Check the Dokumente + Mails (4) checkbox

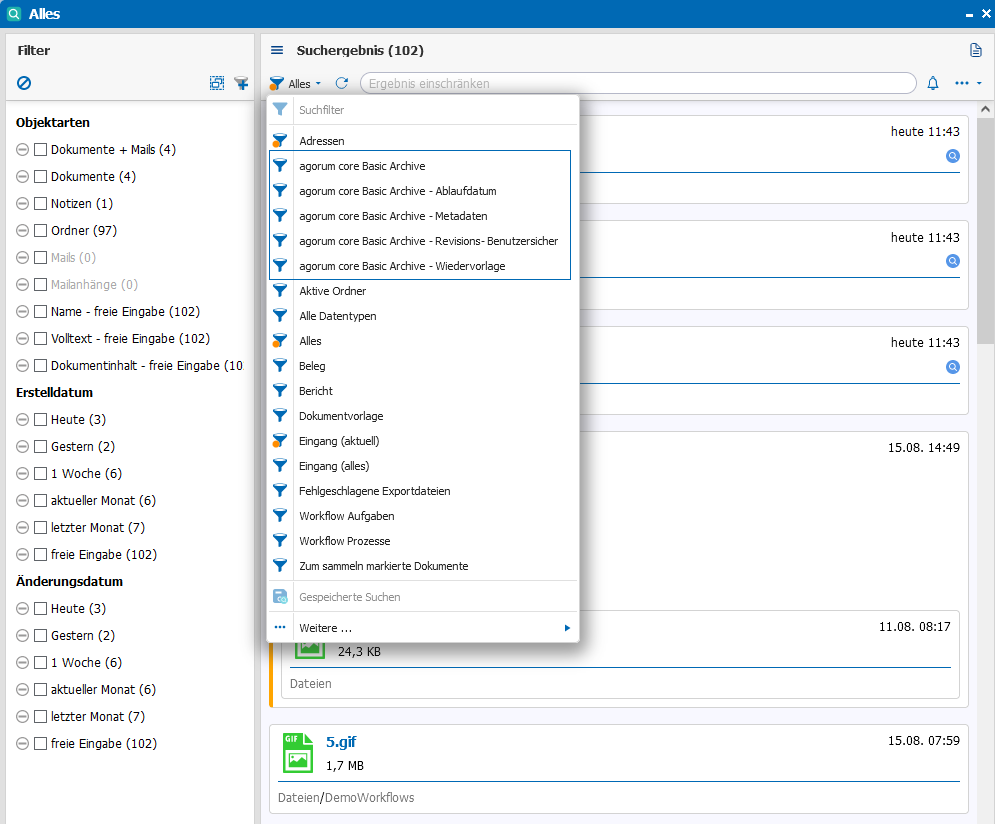tap(40, 150)
